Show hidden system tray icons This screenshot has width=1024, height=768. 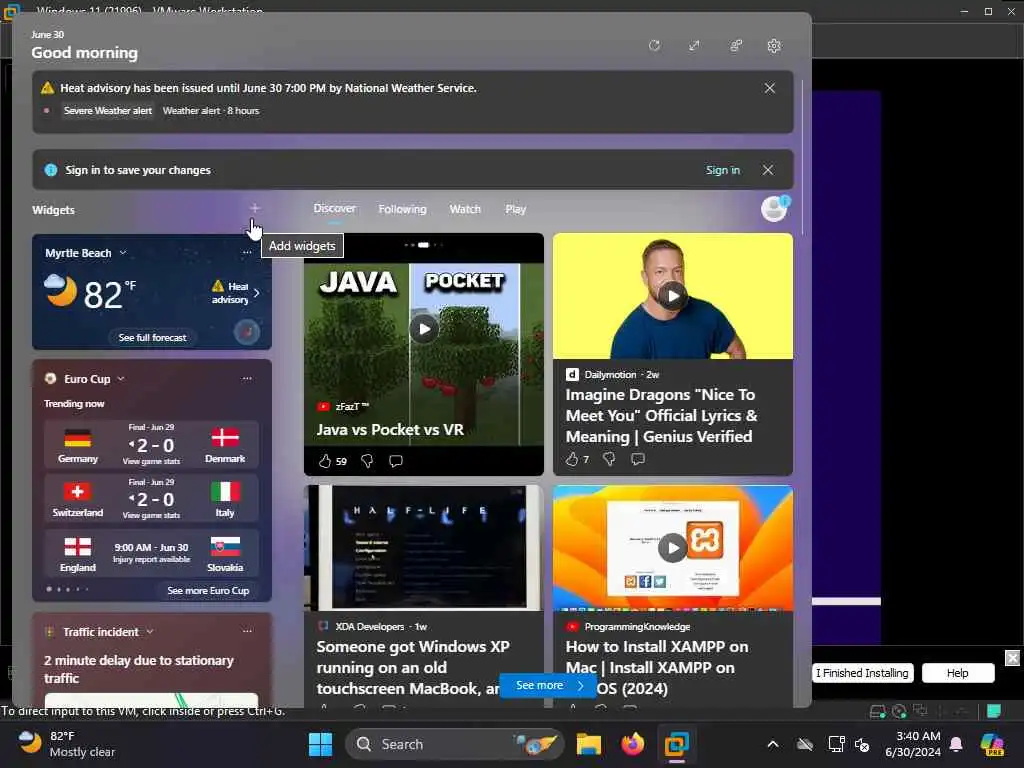click(773, 744)
